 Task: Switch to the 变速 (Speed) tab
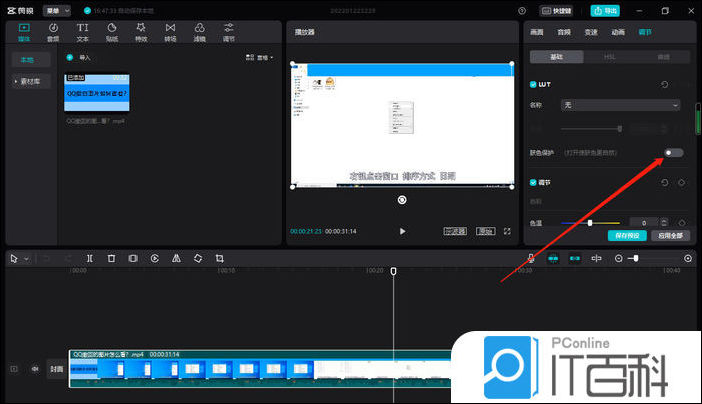(591, 32)
